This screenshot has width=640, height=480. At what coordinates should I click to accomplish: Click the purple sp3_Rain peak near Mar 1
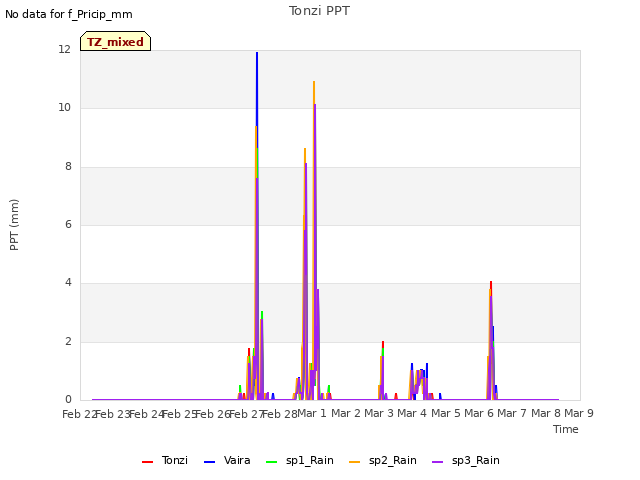click(x=315, y=105)
